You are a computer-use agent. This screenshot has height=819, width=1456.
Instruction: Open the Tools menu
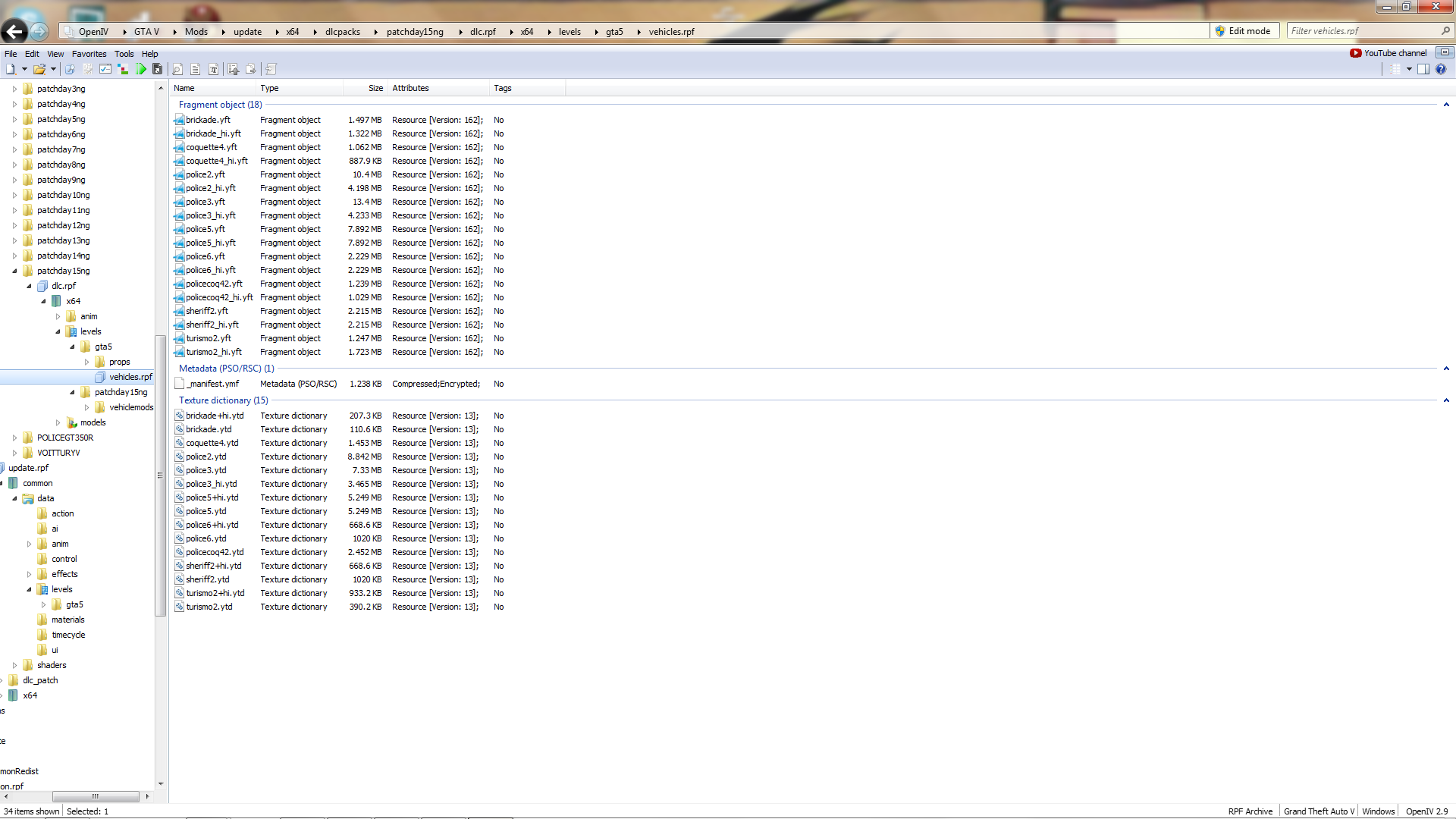(124, 54)
